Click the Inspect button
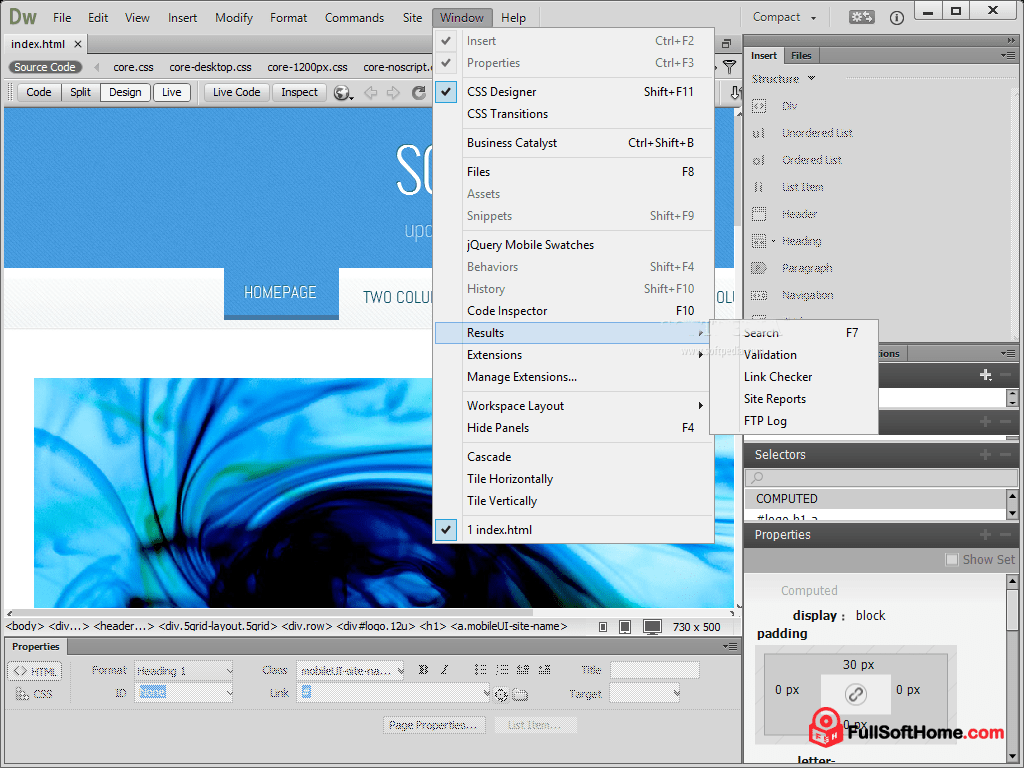Screen dimensions: 1024x768 (299, 92)
